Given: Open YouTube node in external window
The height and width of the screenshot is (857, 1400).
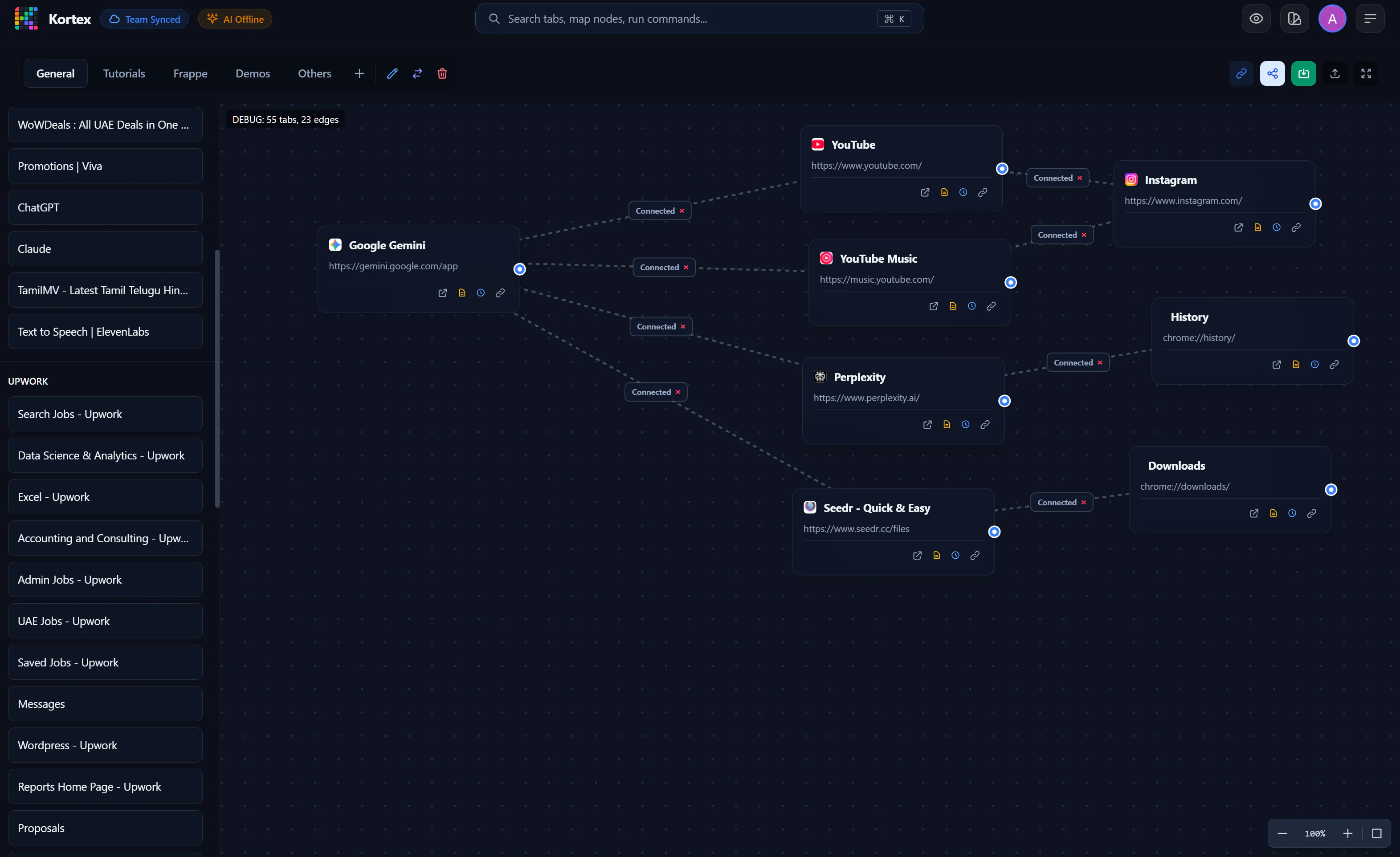Looking at the screenshot, I should [x=925, y=192].
